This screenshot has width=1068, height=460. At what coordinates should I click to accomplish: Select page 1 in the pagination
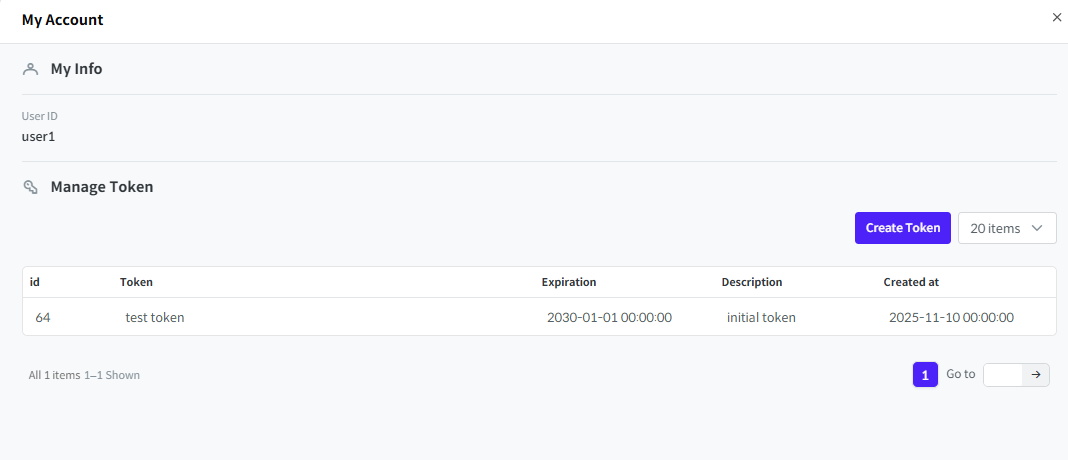pos(925,375)
